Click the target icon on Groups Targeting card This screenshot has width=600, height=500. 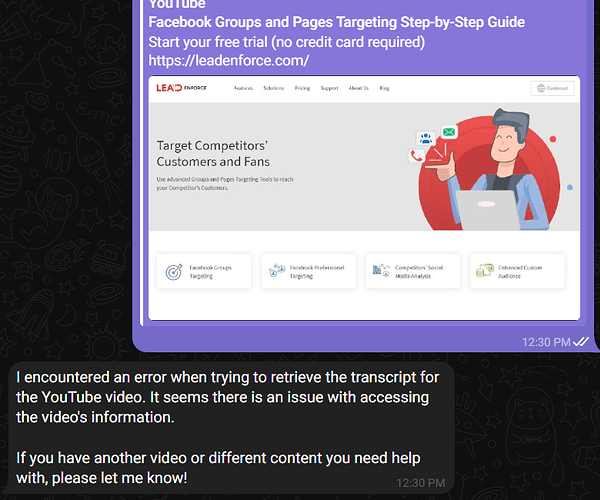click(x=174, y=272)
